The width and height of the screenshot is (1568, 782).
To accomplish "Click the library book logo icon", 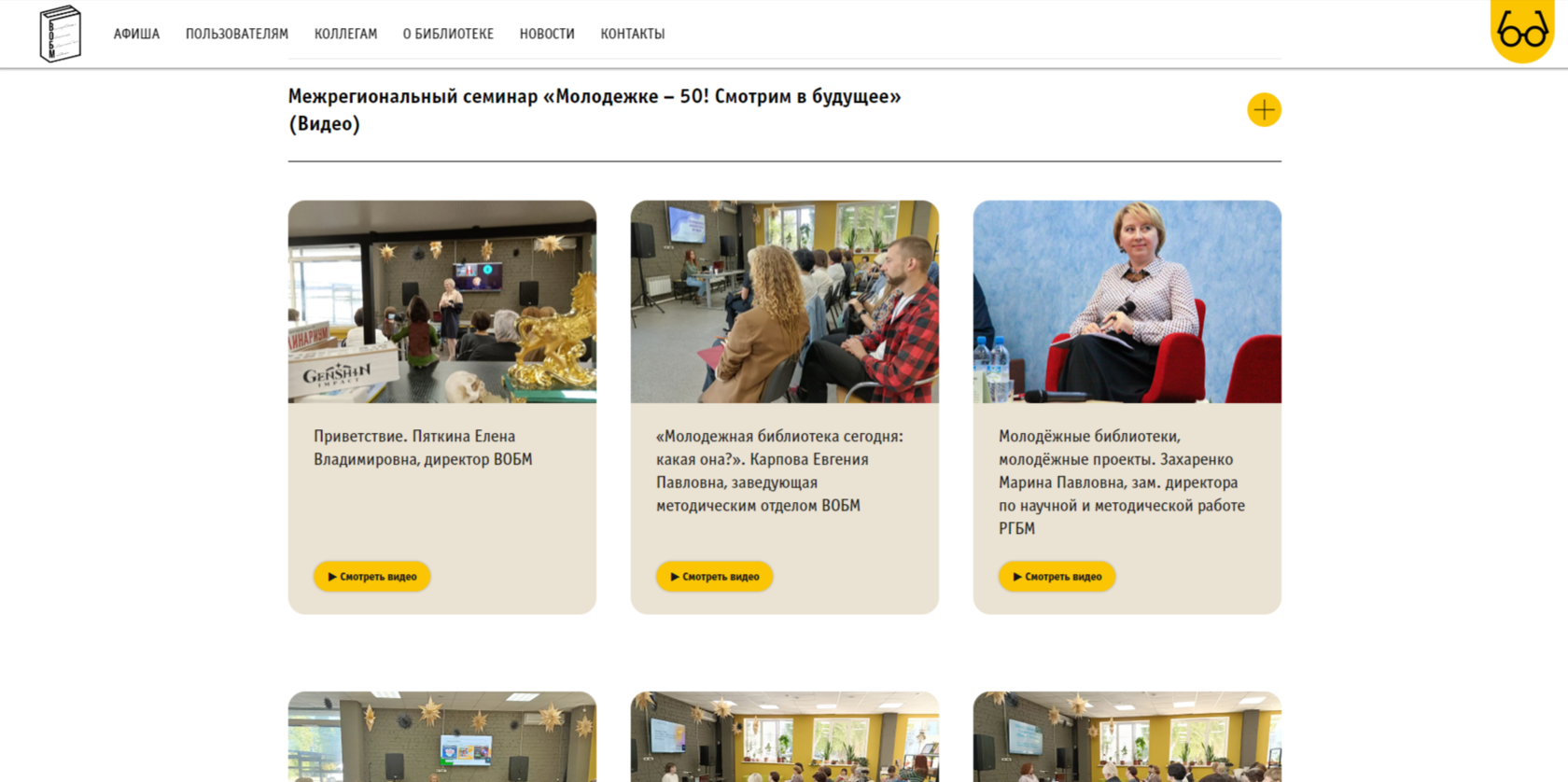I will click(61, 34).
